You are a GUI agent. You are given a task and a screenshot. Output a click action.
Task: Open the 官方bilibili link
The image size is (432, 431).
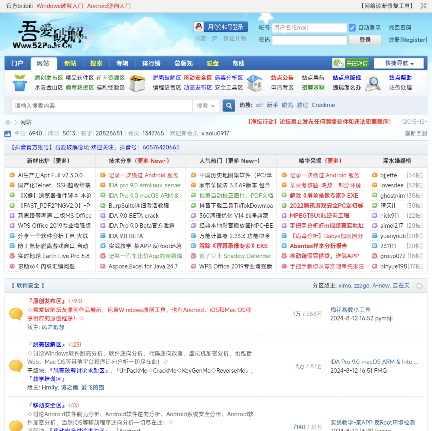tap(19, 6)
